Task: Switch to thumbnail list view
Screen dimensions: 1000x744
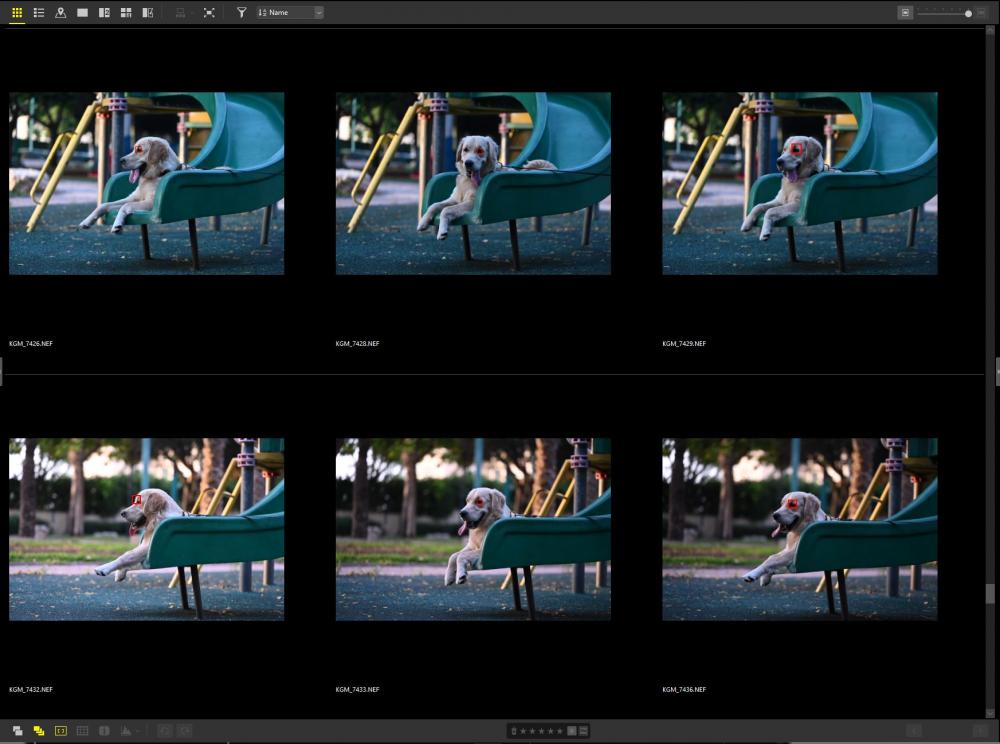Action: tap(39, 13)
